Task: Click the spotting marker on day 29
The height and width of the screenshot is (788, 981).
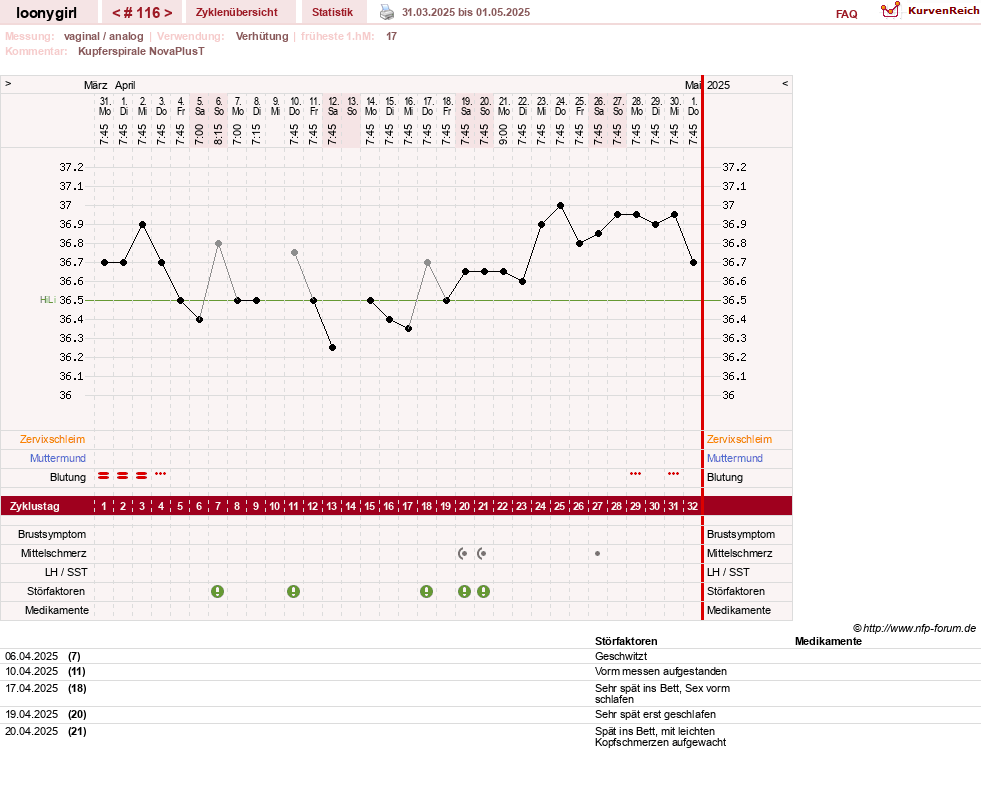Action: pyautogui.click(x=636, y=474)
